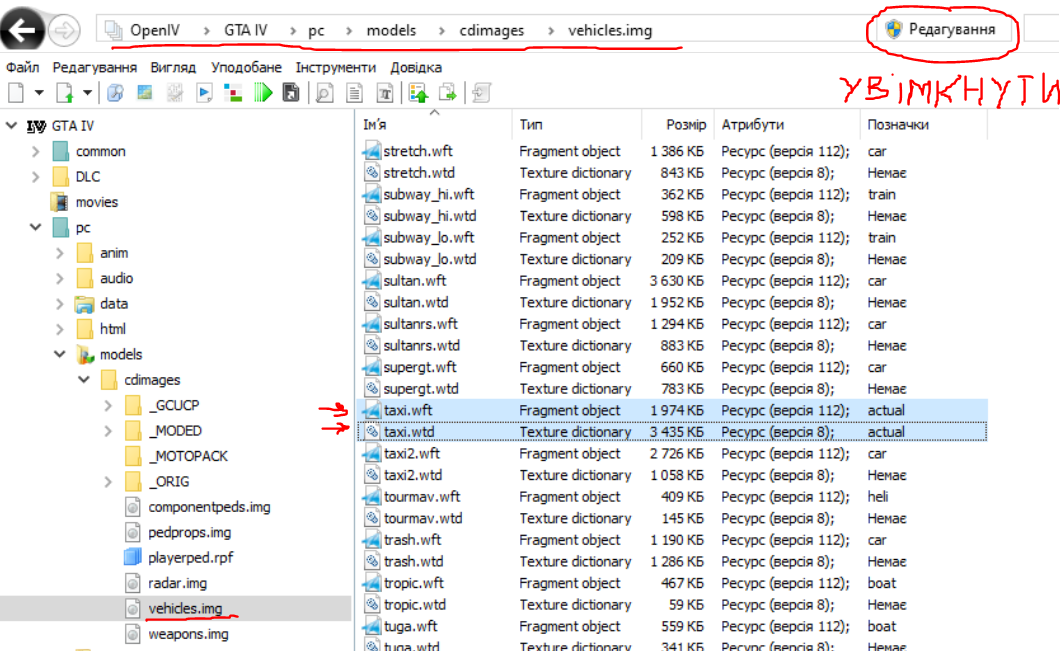Click the blue play document toolbar icon
Screen dimensions: 1060x651
204,93
